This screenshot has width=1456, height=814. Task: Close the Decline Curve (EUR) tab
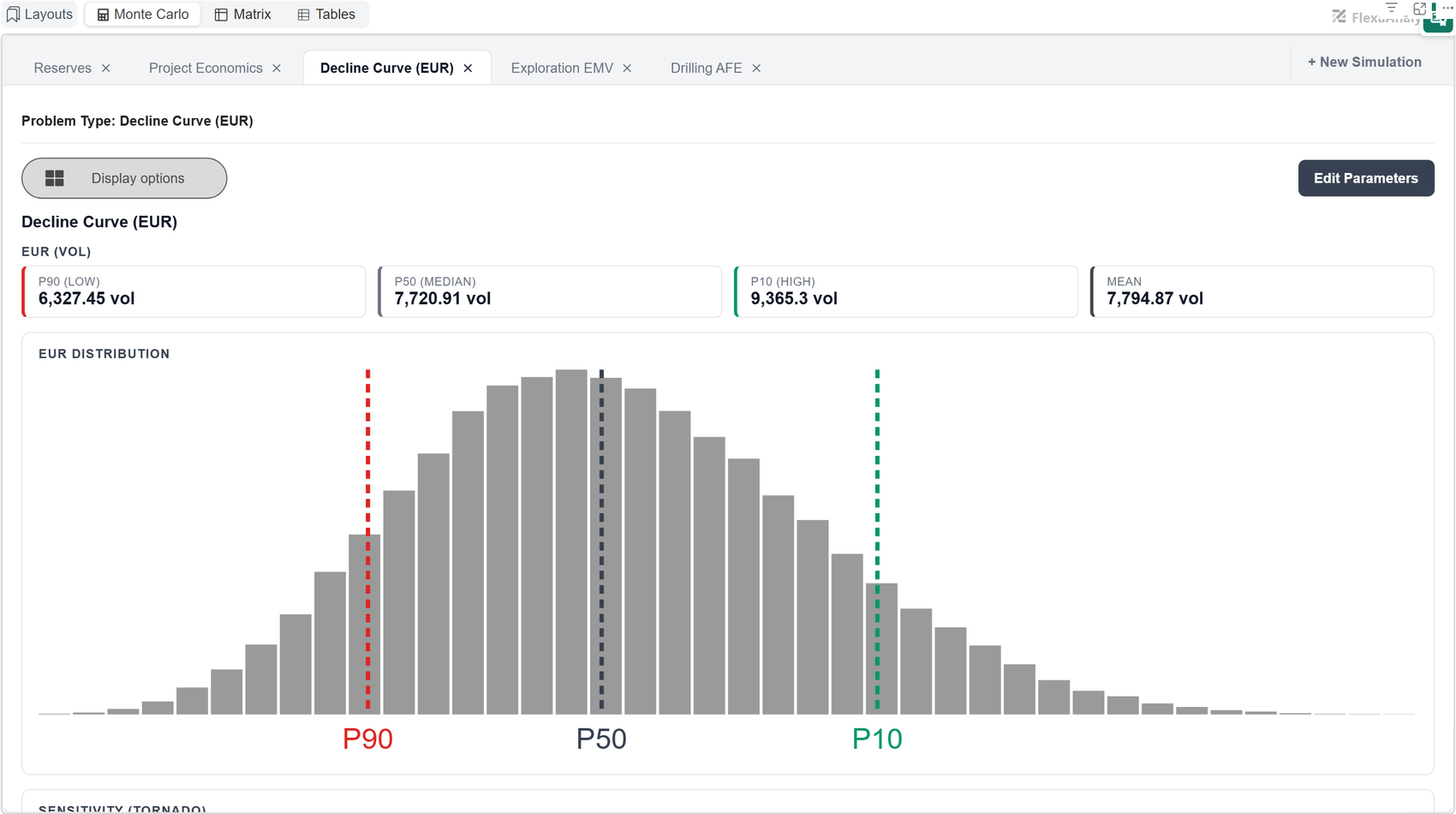click(468, 69)
